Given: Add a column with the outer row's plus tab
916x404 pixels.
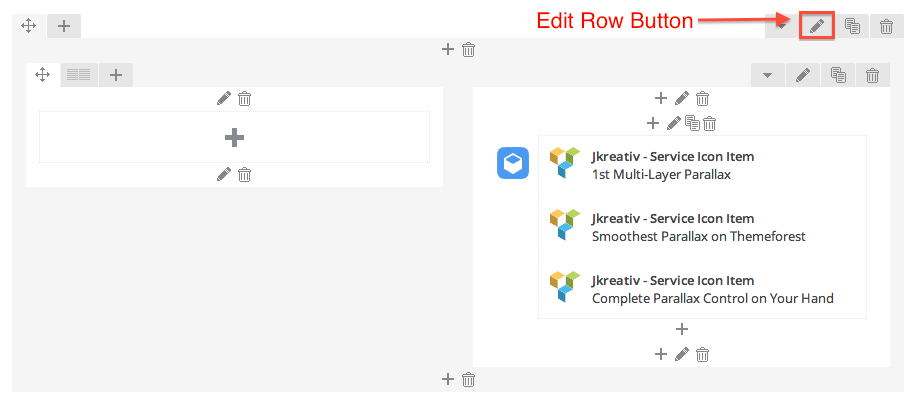Looking at the screenshot, I should (63, 26).
